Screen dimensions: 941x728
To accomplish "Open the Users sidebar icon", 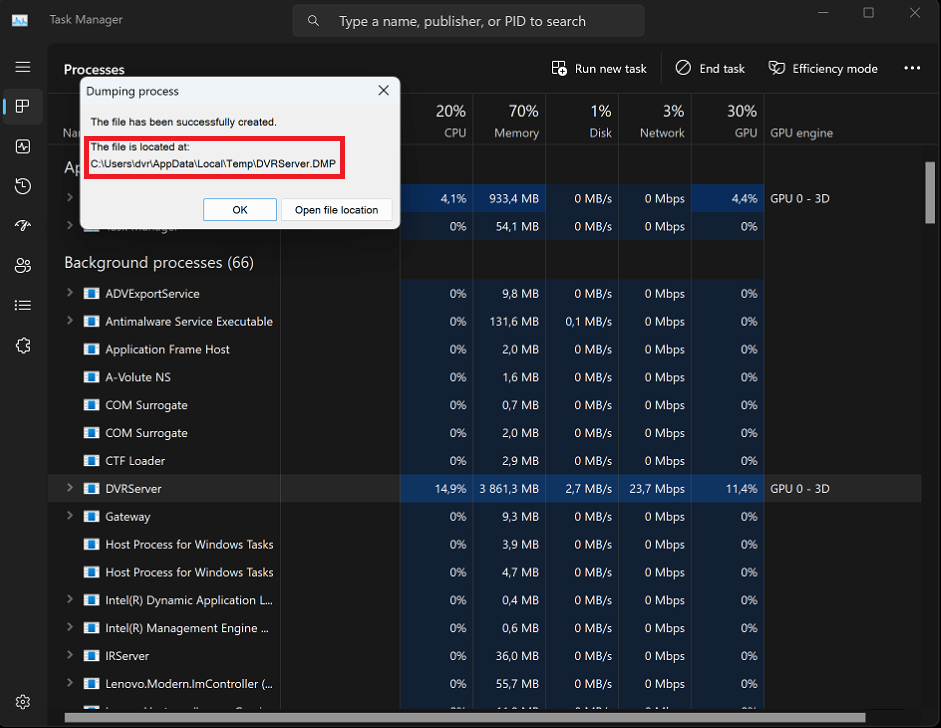I will [23, 265].
